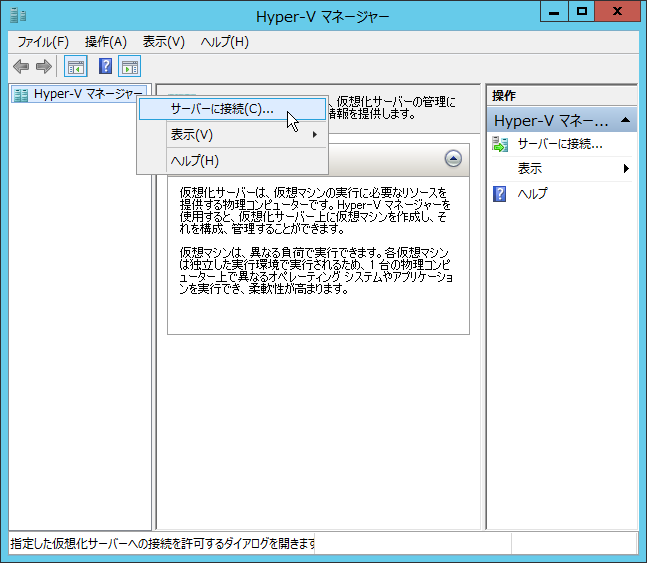Choose ヘルプ(H) in the context menu
This screenshot has width=647, height=563.
(x=232, y=161)
